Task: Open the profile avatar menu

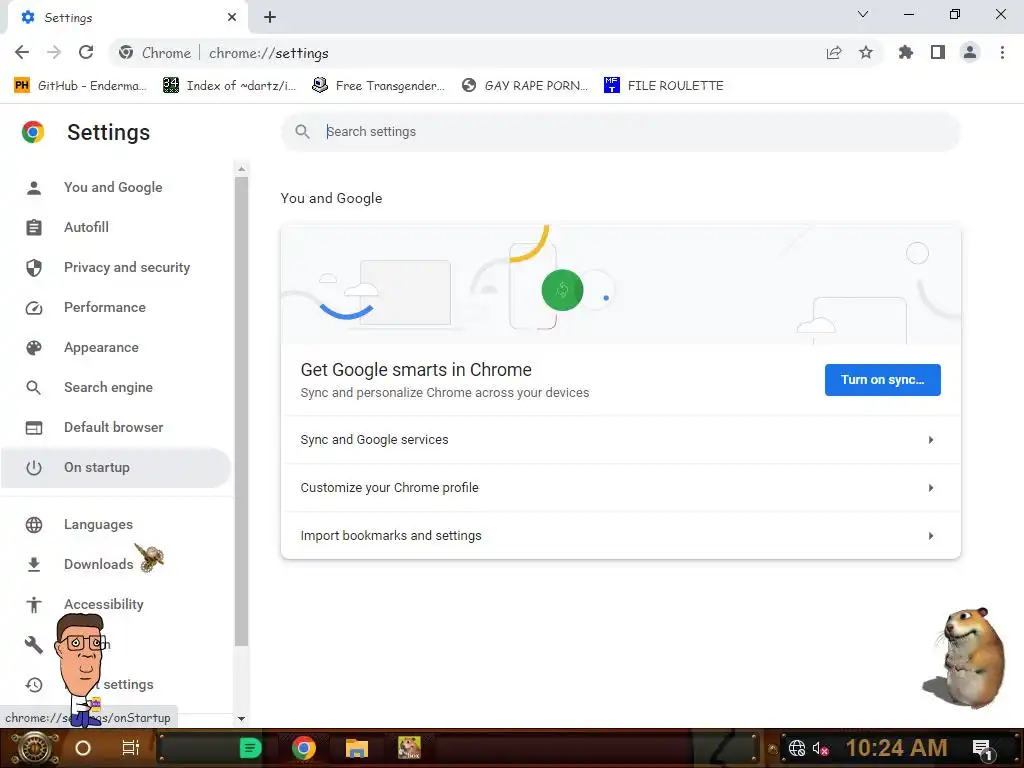Action: (970, 53)
